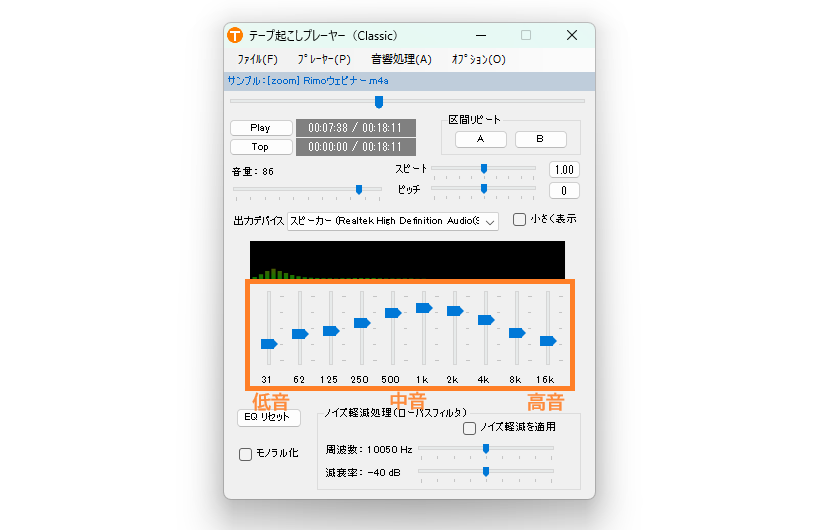The width and height of the screenshot is (814, 530).
Task: Open the 音響処理(A) menu
Action: click(401, 59)
